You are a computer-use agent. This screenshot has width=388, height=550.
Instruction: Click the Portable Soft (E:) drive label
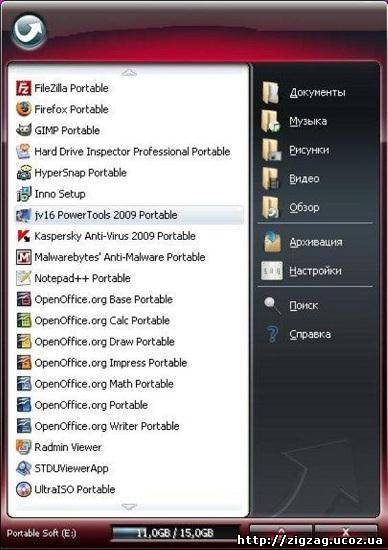pyautogui.click(x=41, y=533)
